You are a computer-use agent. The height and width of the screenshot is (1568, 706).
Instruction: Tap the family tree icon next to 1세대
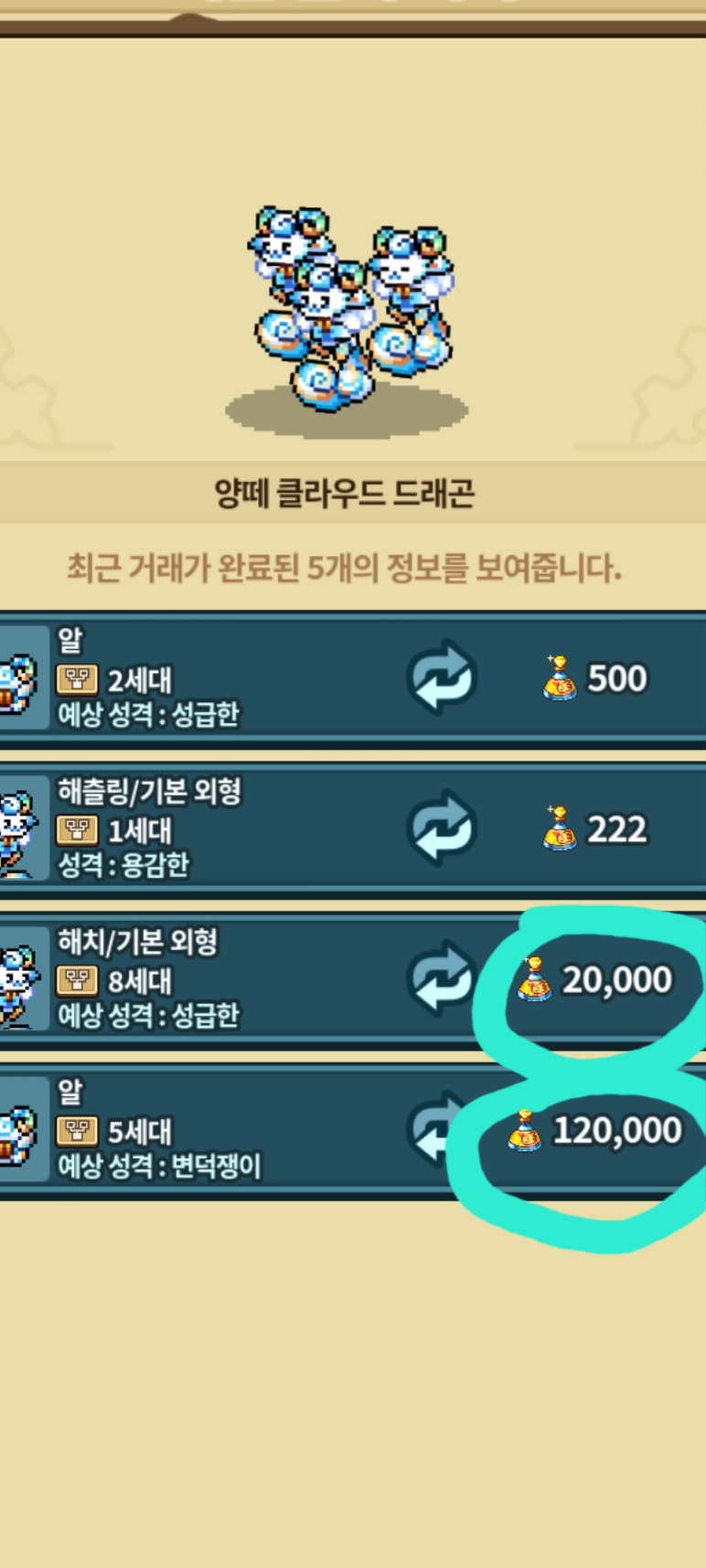78,830
